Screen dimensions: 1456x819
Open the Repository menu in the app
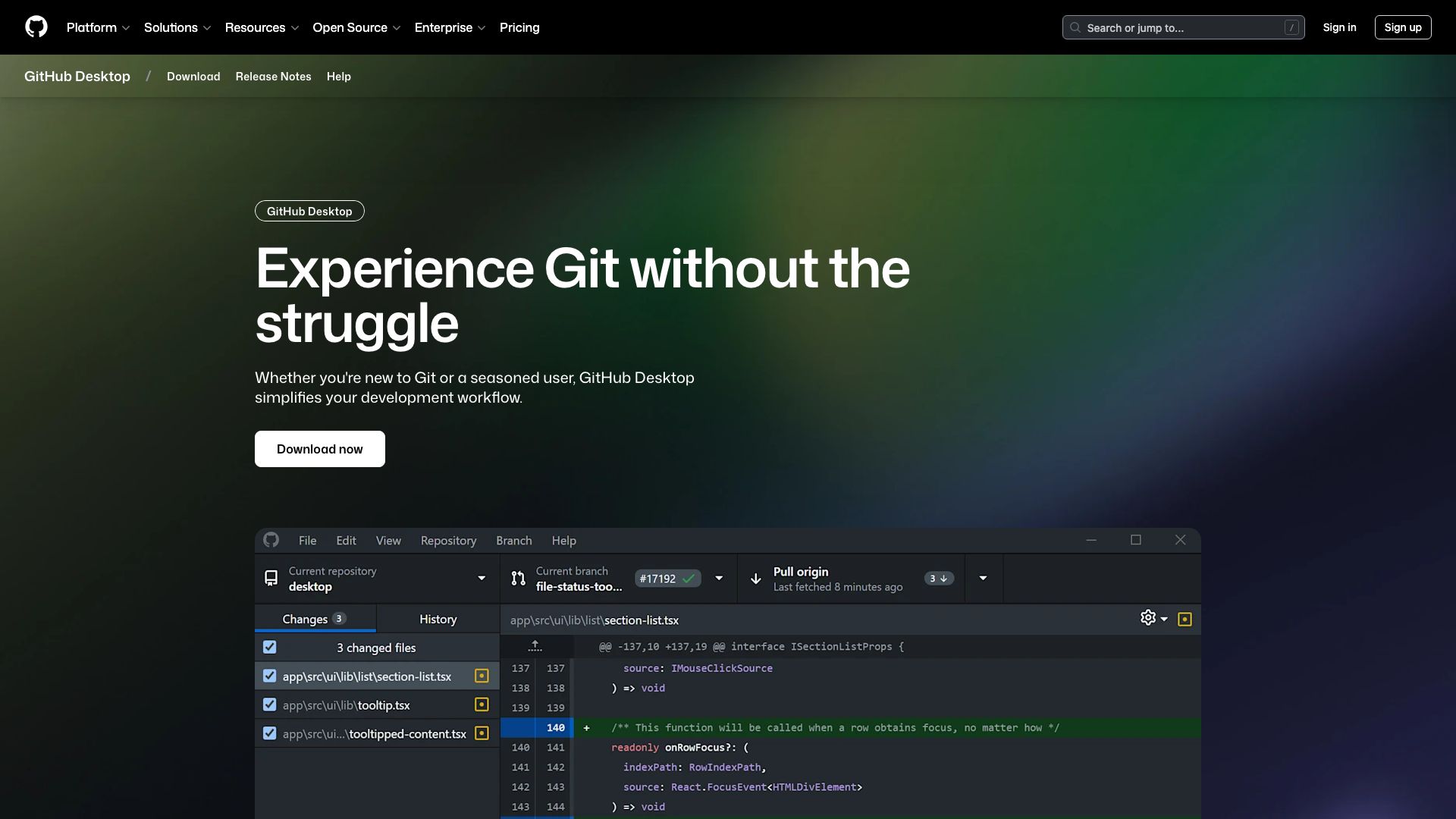(x=448, y=540)
